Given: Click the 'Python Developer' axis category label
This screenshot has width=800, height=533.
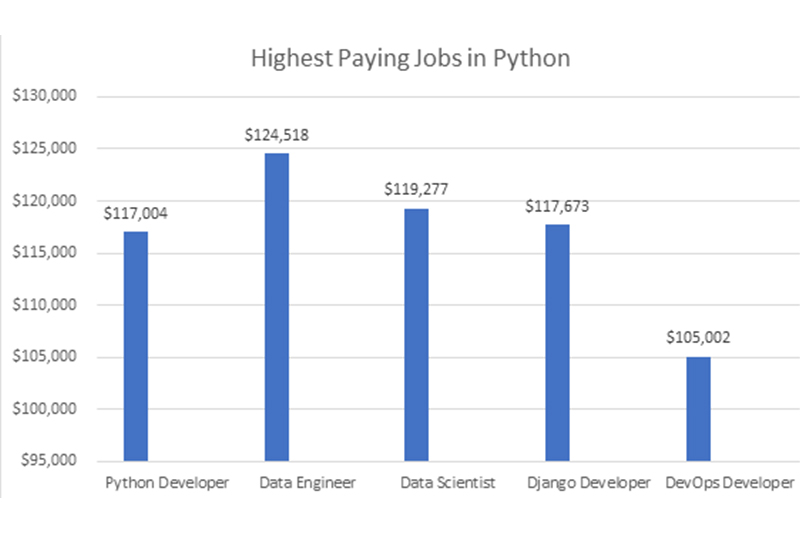Looking at the screenshot, I should [168, 483].
